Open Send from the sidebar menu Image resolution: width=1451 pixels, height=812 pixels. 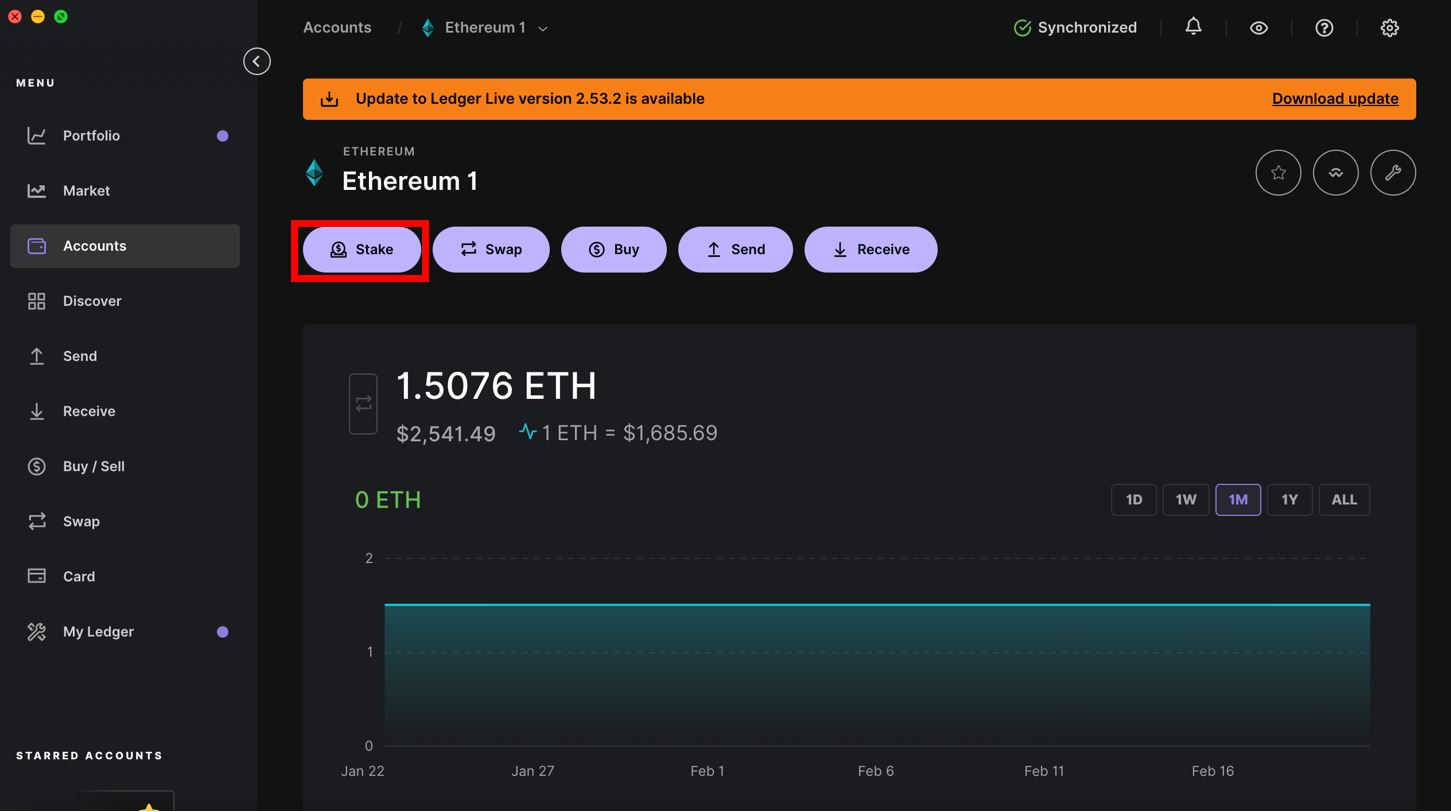coord(125,356)
